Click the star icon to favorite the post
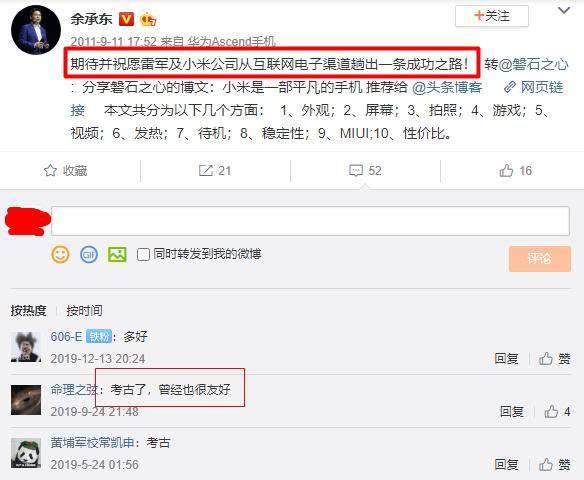The image size is (584, 480). 50,171
